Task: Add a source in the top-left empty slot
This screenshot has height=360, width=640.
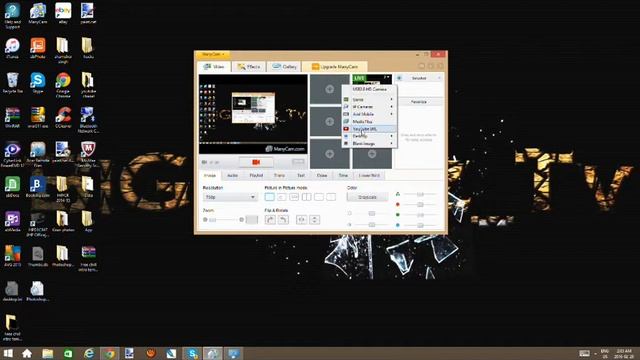Action: pos(329,89)
